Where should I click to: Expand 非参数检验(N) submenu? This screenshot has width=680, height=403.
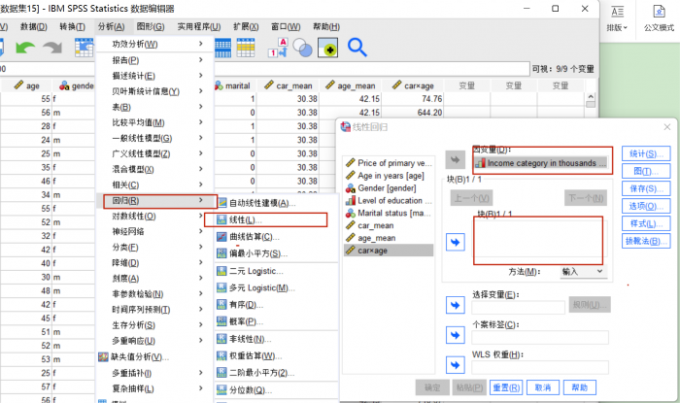click(x=156, y=294)
